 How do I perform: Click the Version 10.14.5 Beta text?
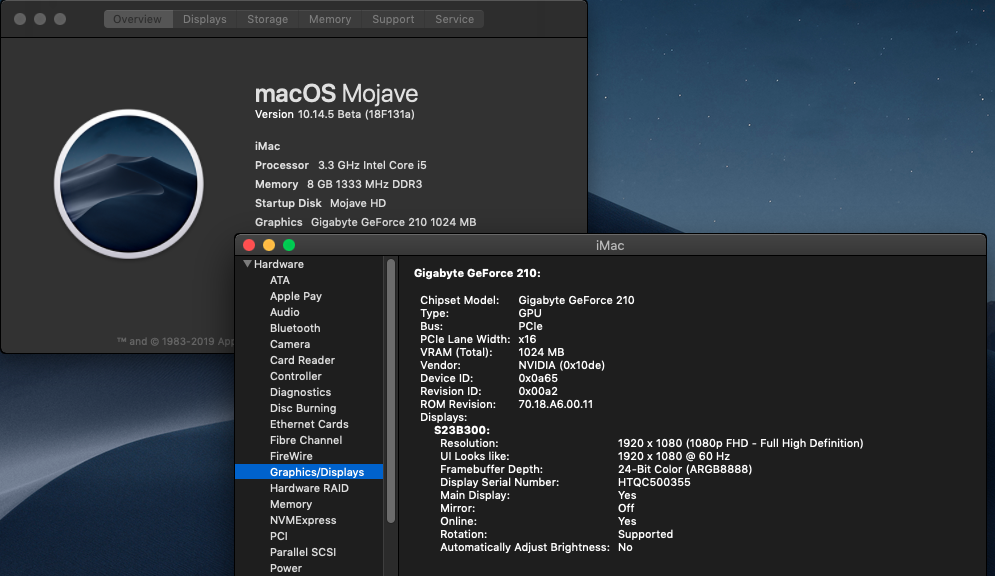(334, 114)
